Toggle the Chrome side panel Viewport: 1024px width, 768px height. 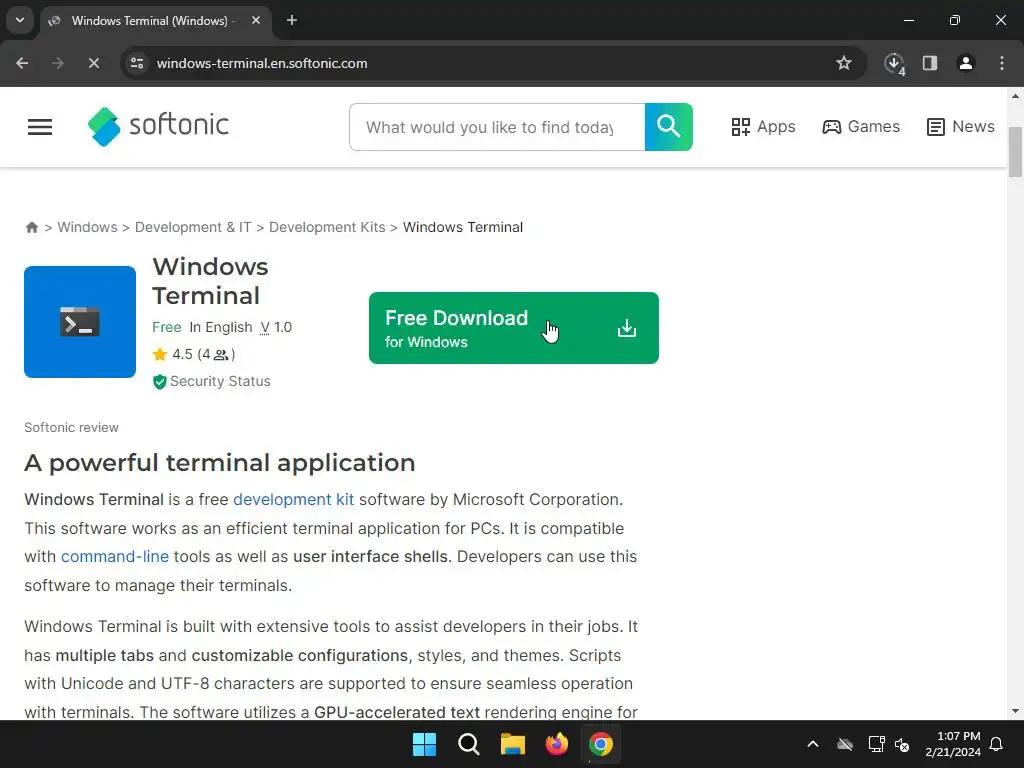(930, 63)
